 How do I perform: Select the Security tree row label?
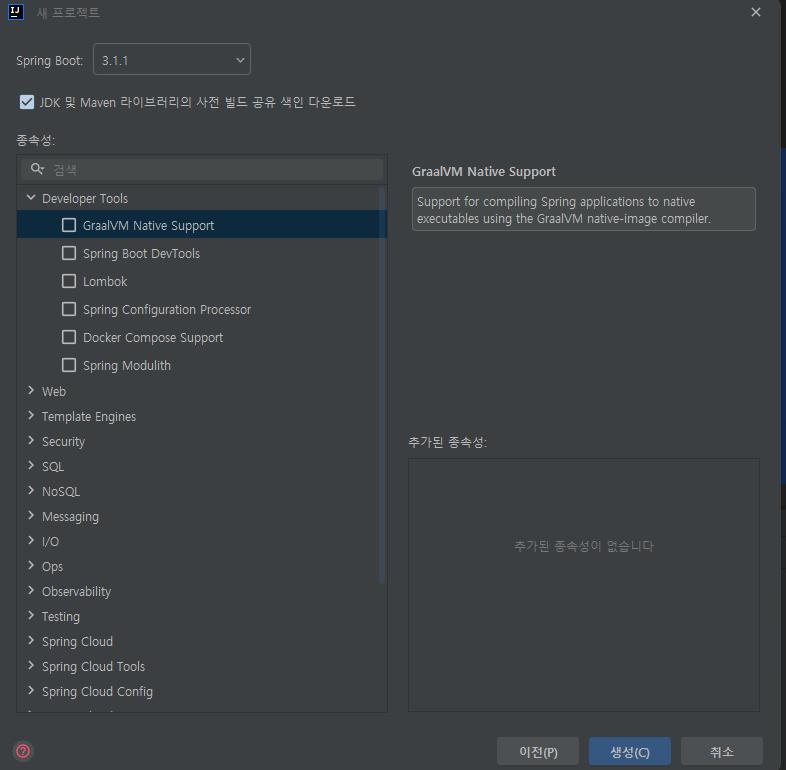63,442
